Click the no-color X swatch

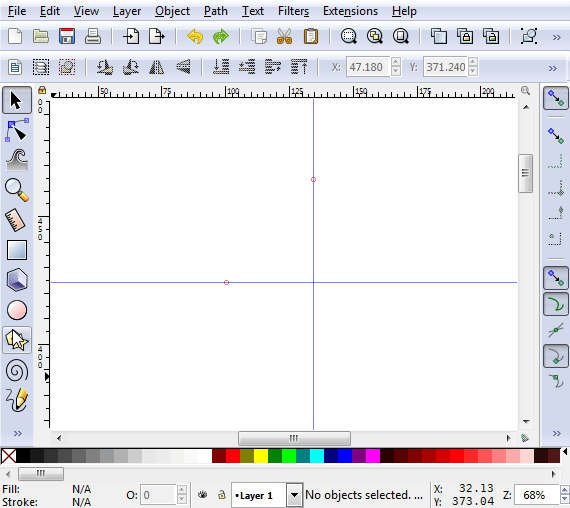[x=8, y=456]
